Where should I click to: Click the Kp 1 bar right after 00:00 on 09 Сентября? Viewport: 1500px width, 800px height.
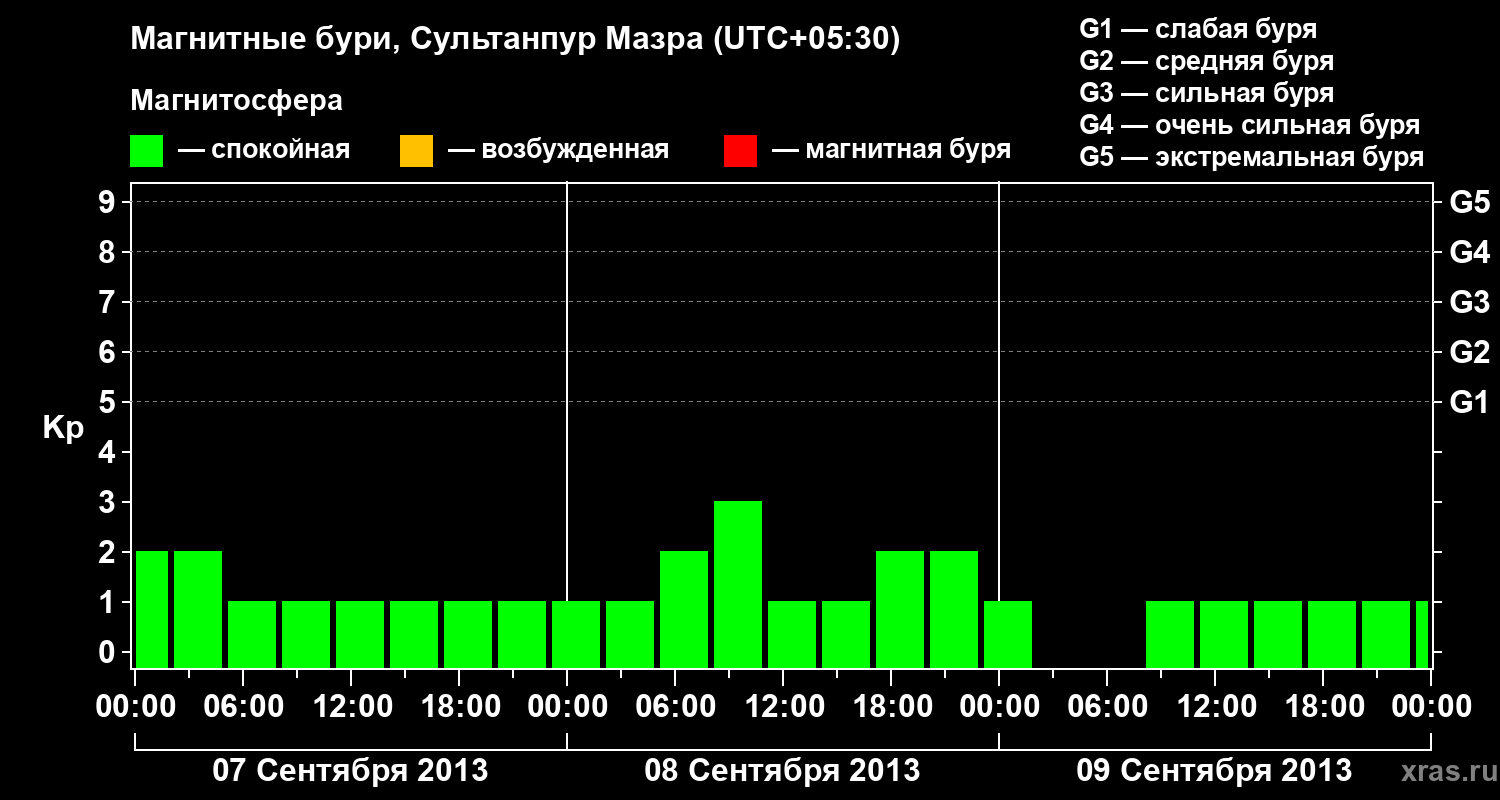1008,634
